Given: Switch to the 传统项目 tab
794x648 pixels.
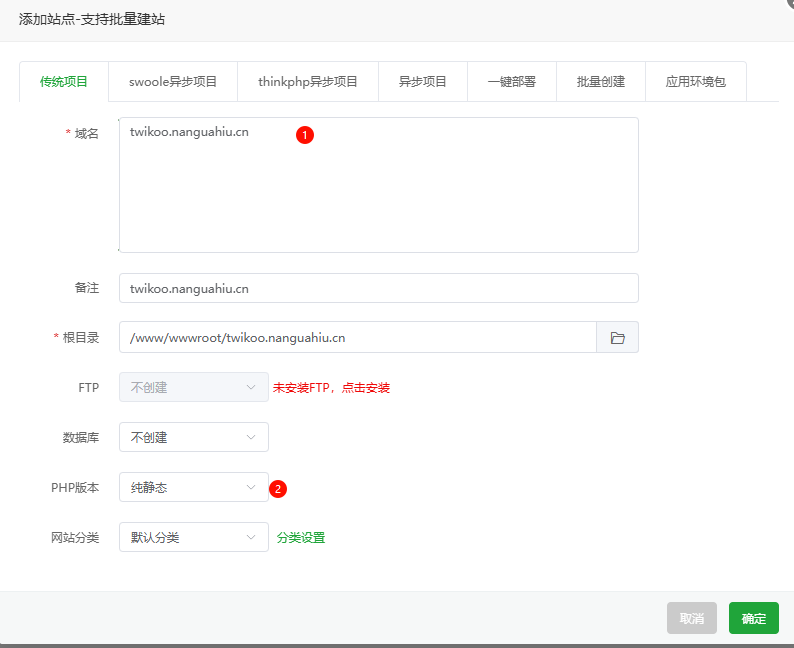Looking at the screenshot, I should [64, 82].
